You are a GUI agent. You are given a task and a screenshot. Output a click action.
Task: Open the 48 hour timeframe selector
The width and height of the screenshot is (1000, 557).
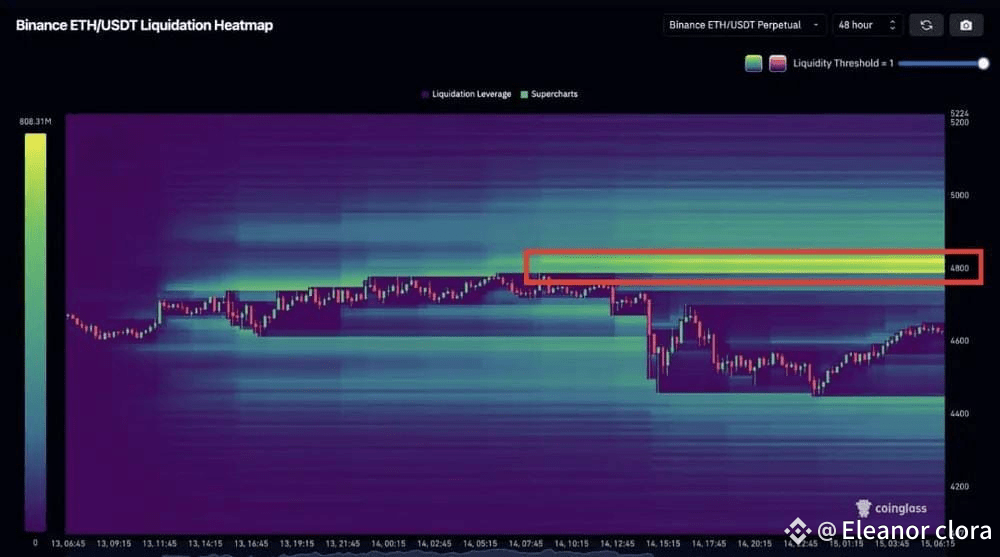(x=867, y=25)
